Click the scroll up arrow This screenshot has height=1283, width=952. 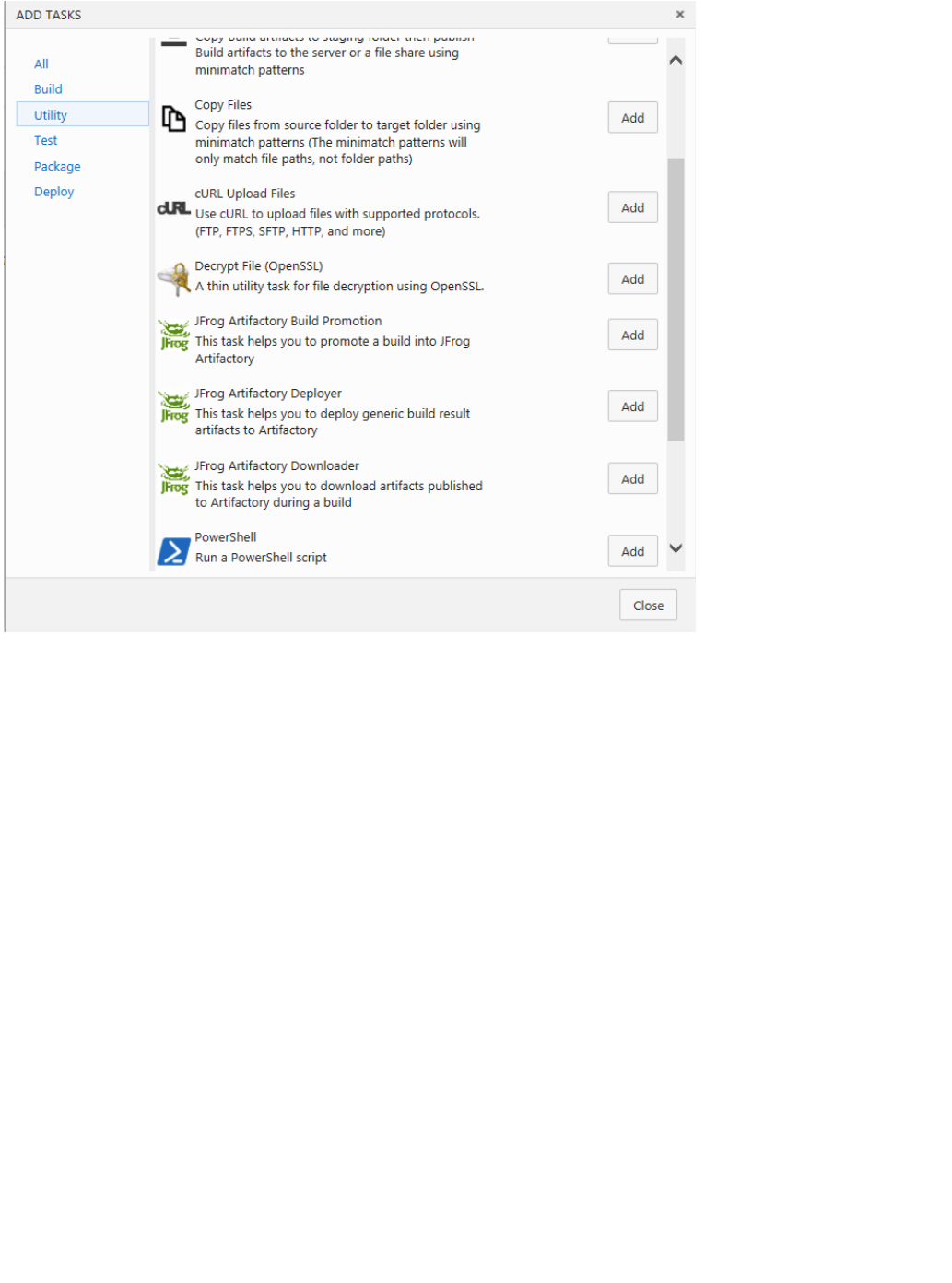[676, 60]
